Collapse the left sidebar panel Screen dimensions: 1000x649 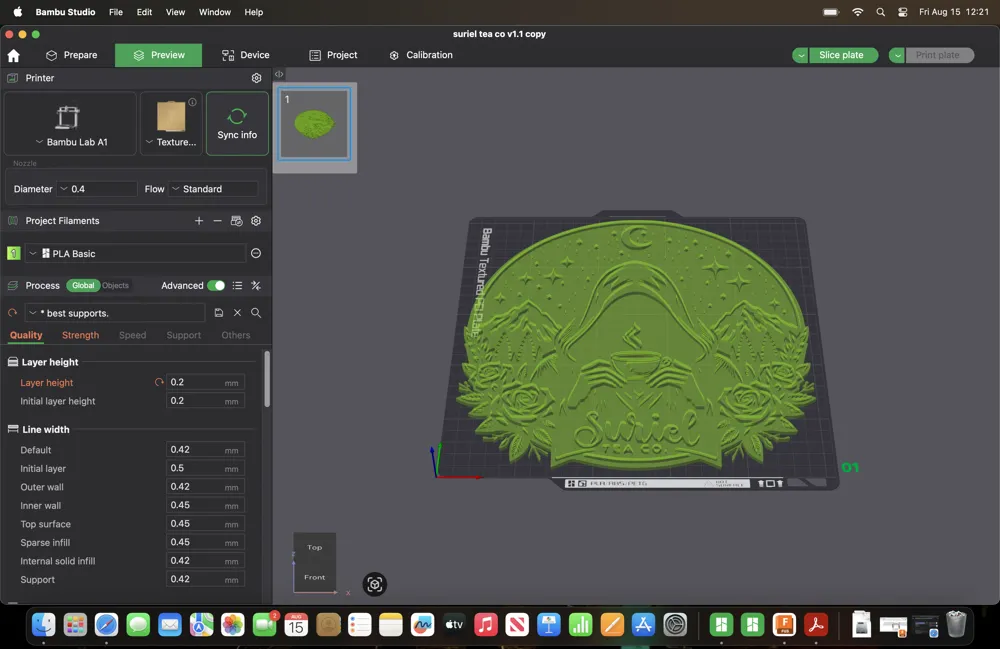[279, 74]
